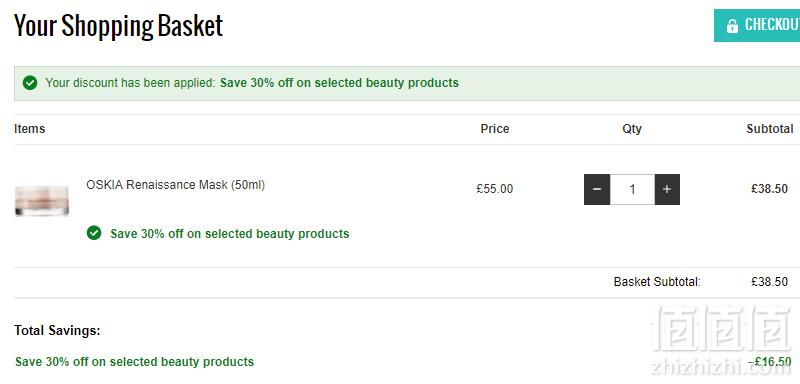Click Total Savings Save 30% off line

134,362
